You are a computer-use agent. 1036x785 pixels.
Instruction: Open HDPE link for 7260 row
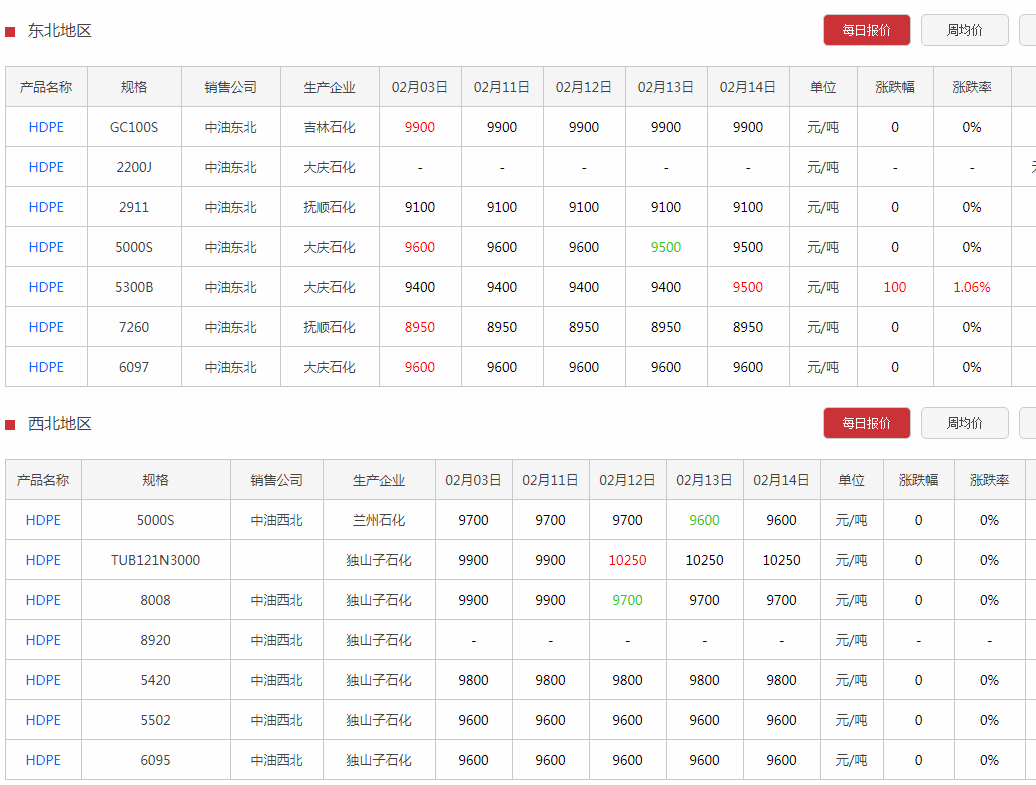(x=46, y=327)
